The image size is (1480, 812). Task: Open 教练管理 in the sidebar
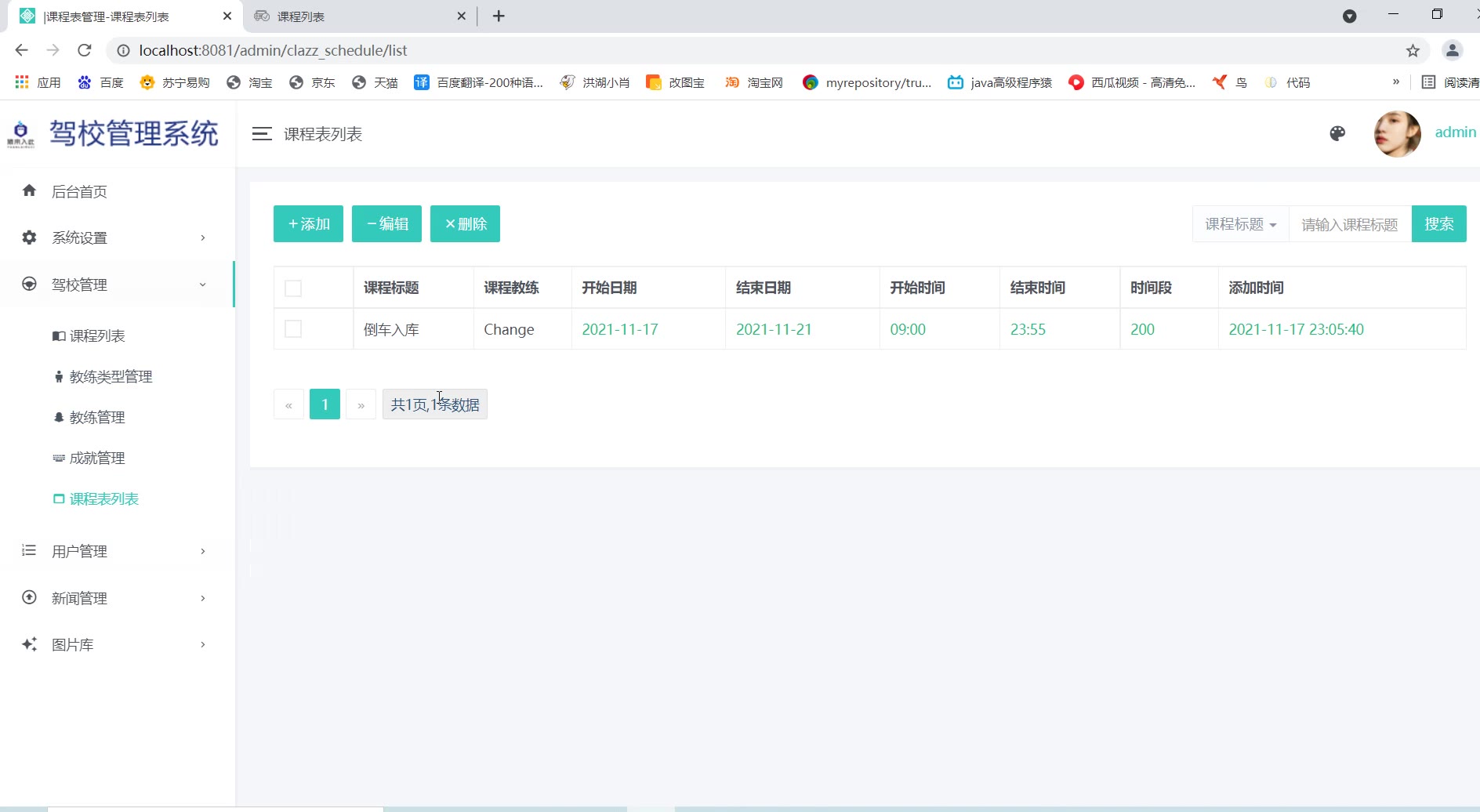pos(97,418)
